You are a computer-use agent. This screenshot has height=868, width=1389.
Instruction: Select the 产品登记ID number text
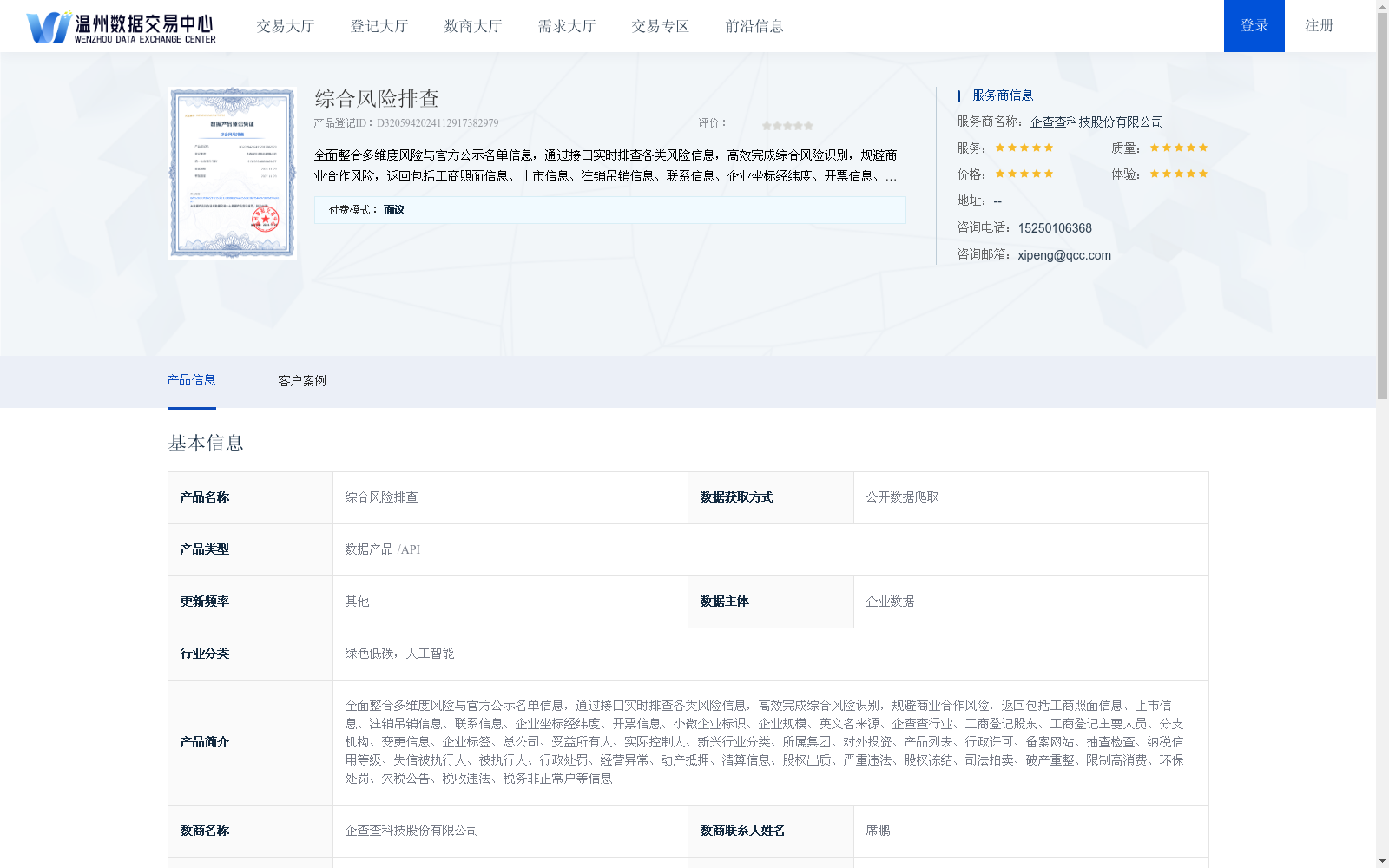(x=438, y=123)
